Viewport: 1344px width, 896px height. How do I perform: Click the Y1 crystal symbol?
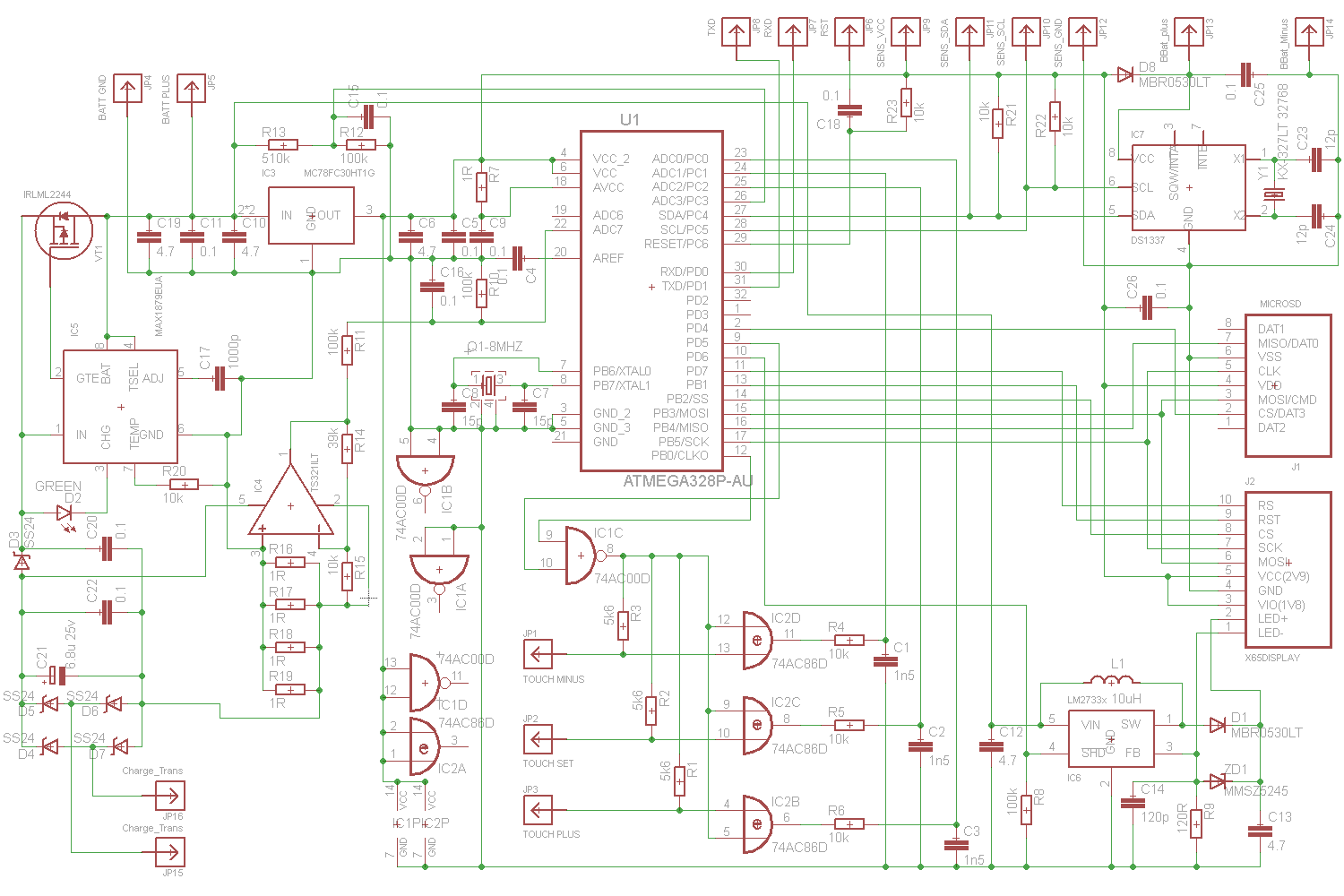point(1273,194)
